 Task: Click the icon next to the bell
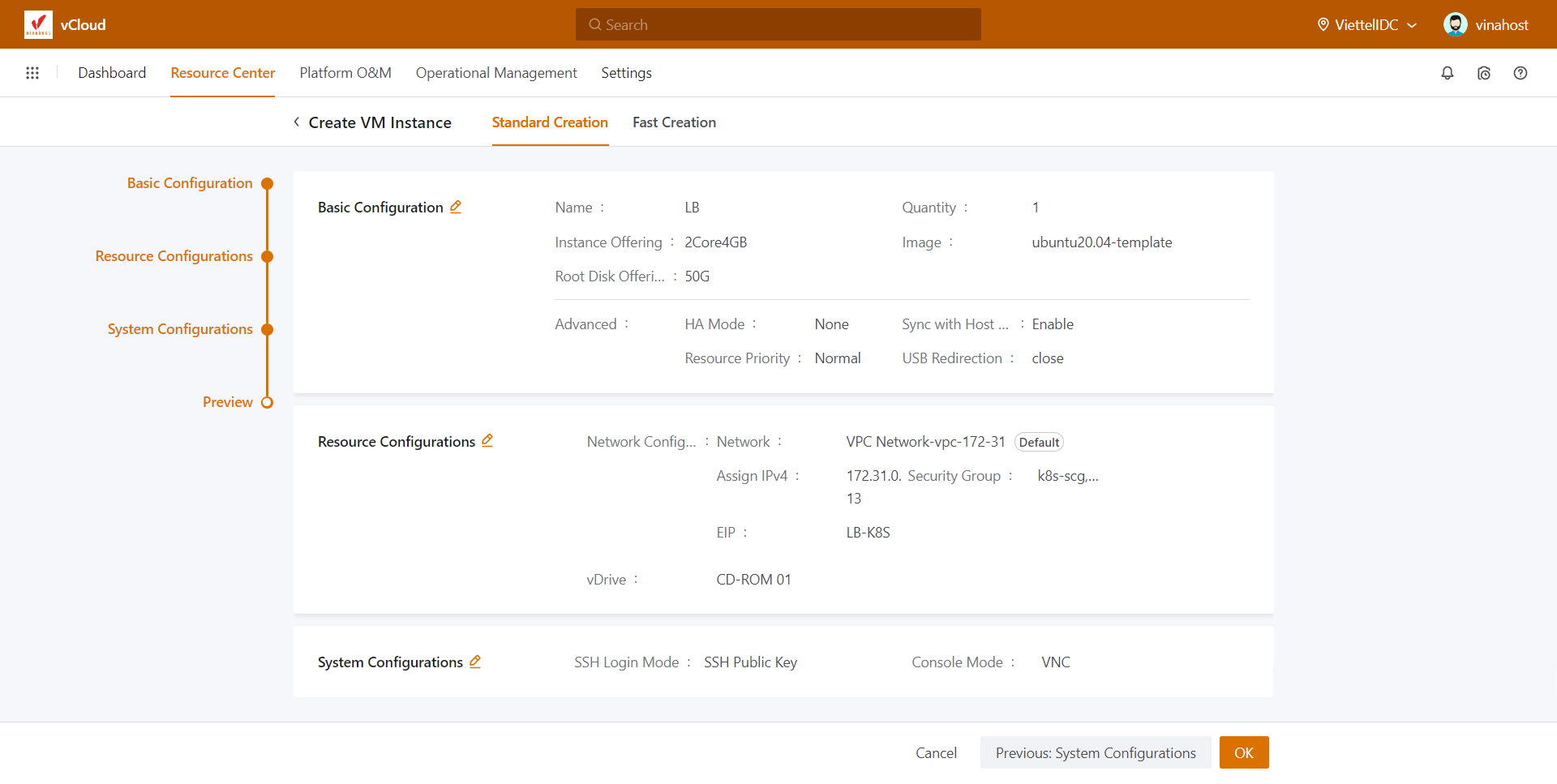point(1483,73)
